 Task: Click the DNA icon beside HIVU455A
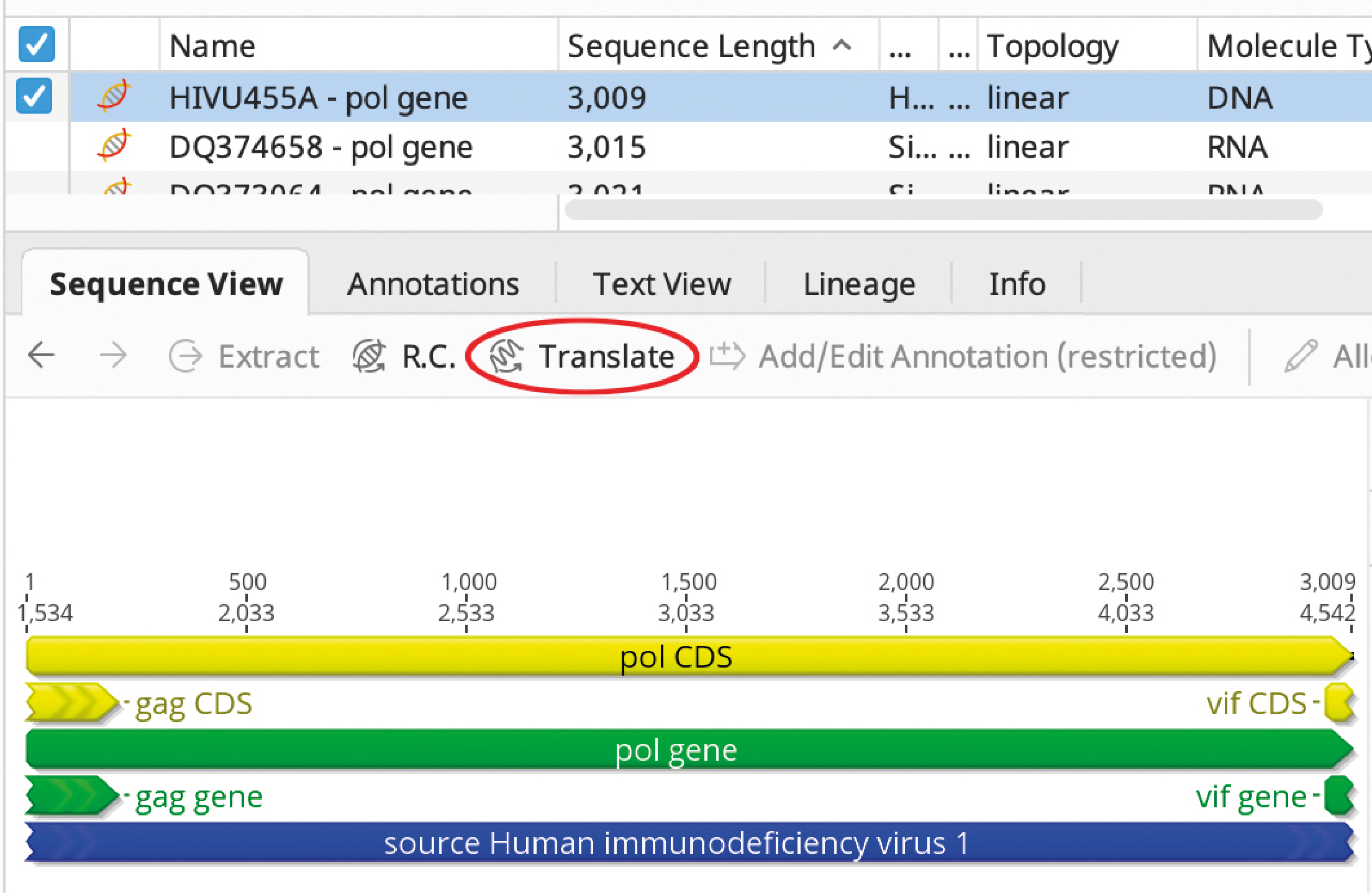(114, 96)
